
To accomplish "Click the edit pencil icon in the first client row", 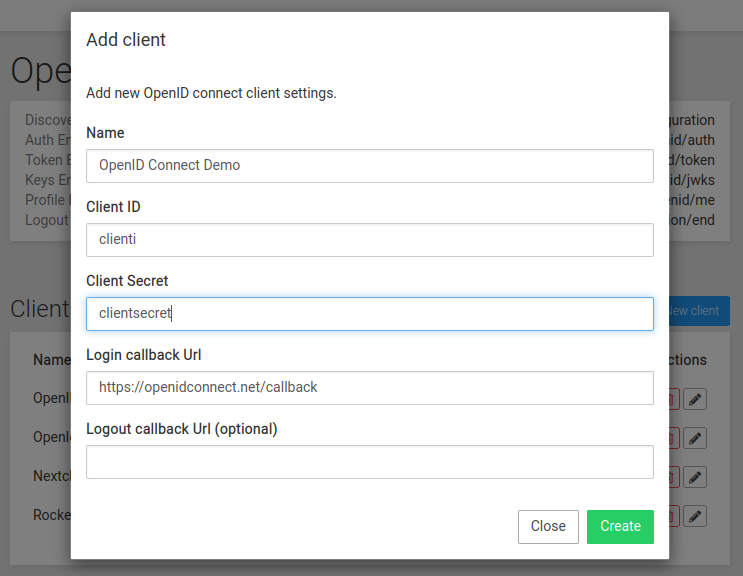I will [696, 399].
